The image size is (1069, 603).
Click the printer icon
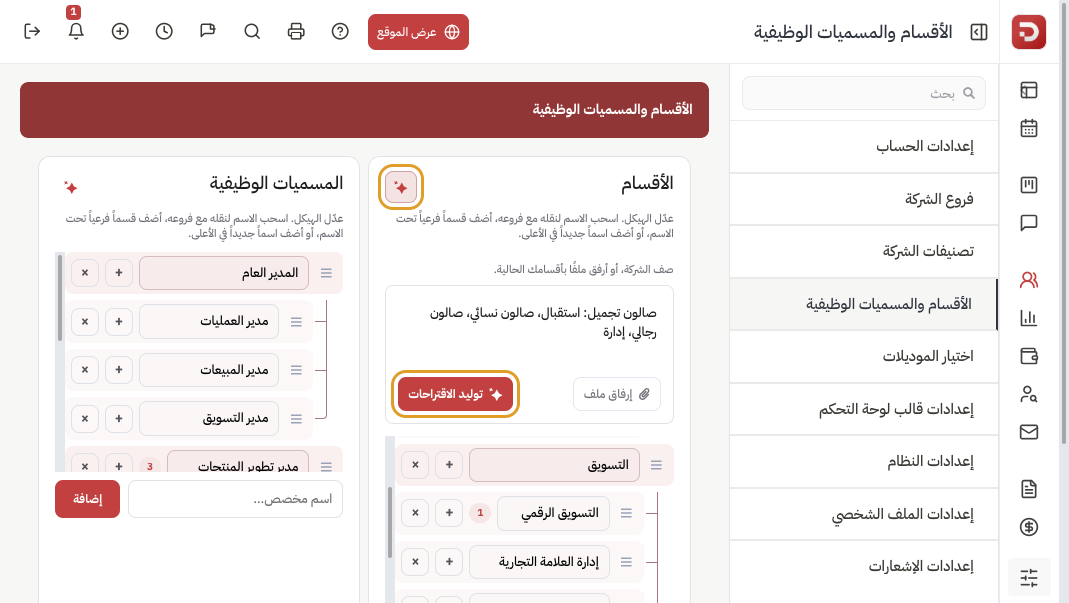(296, 31)
